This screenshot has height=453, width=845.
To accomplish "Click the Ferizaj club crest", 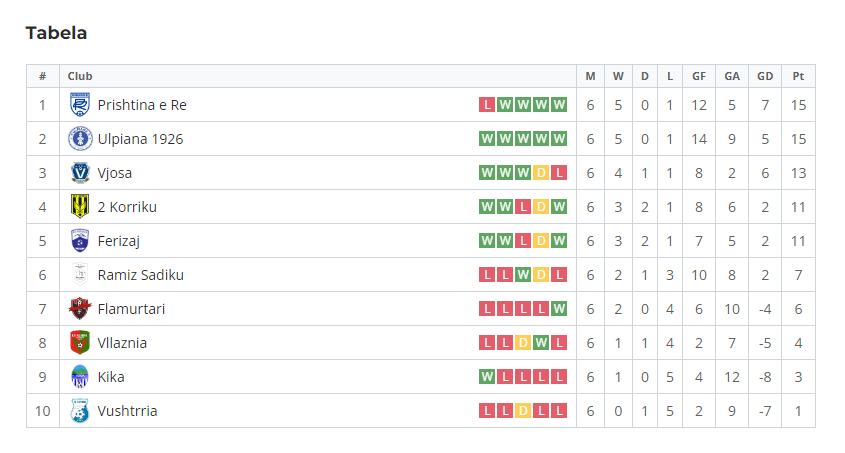I will 80,241.
